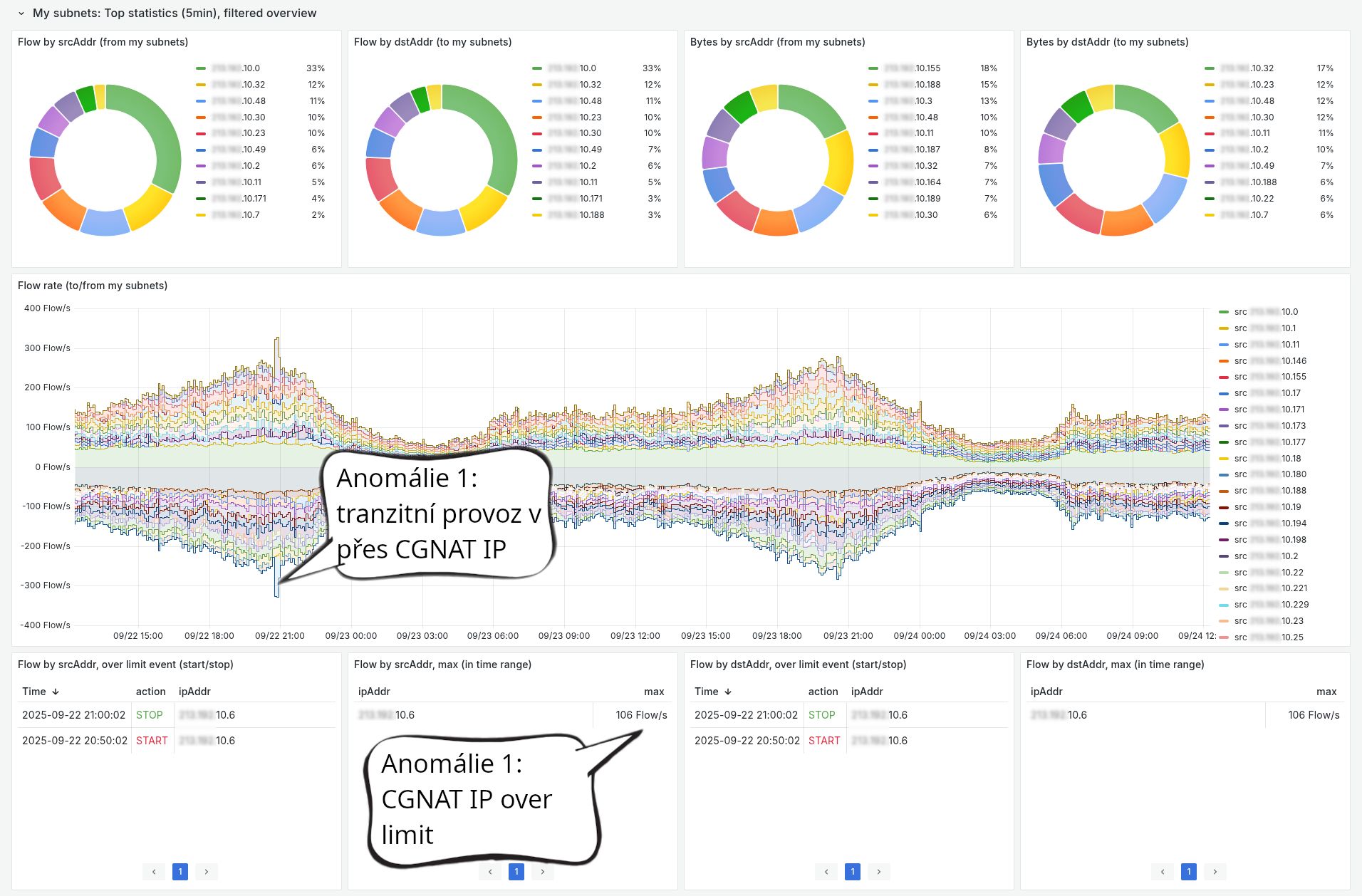Click next page arrow in dstAddr over limit panel

878,871
